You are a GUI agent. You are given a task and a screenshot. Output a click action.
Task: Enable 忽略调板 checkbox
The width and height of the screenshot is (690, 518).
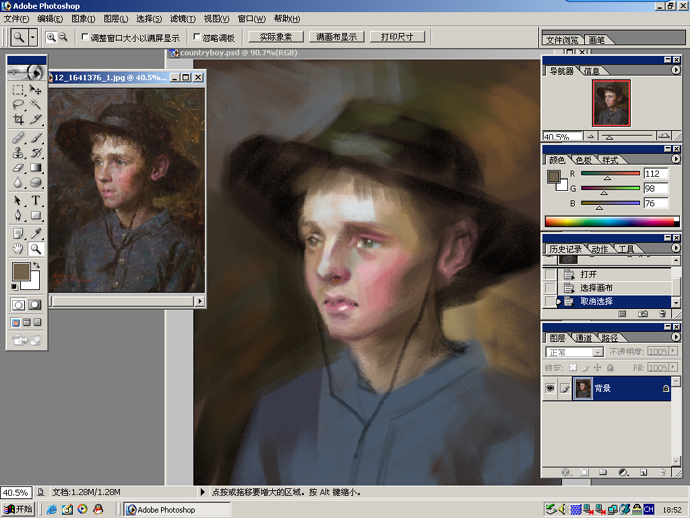197,37
